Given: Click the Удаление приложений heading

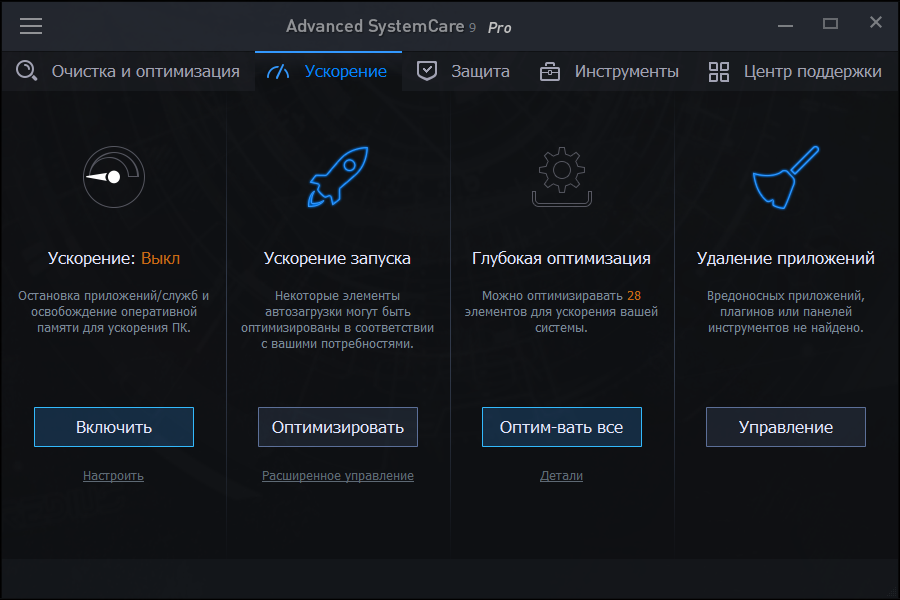Looking at the screenshot, I should click(x=786, y=258).
